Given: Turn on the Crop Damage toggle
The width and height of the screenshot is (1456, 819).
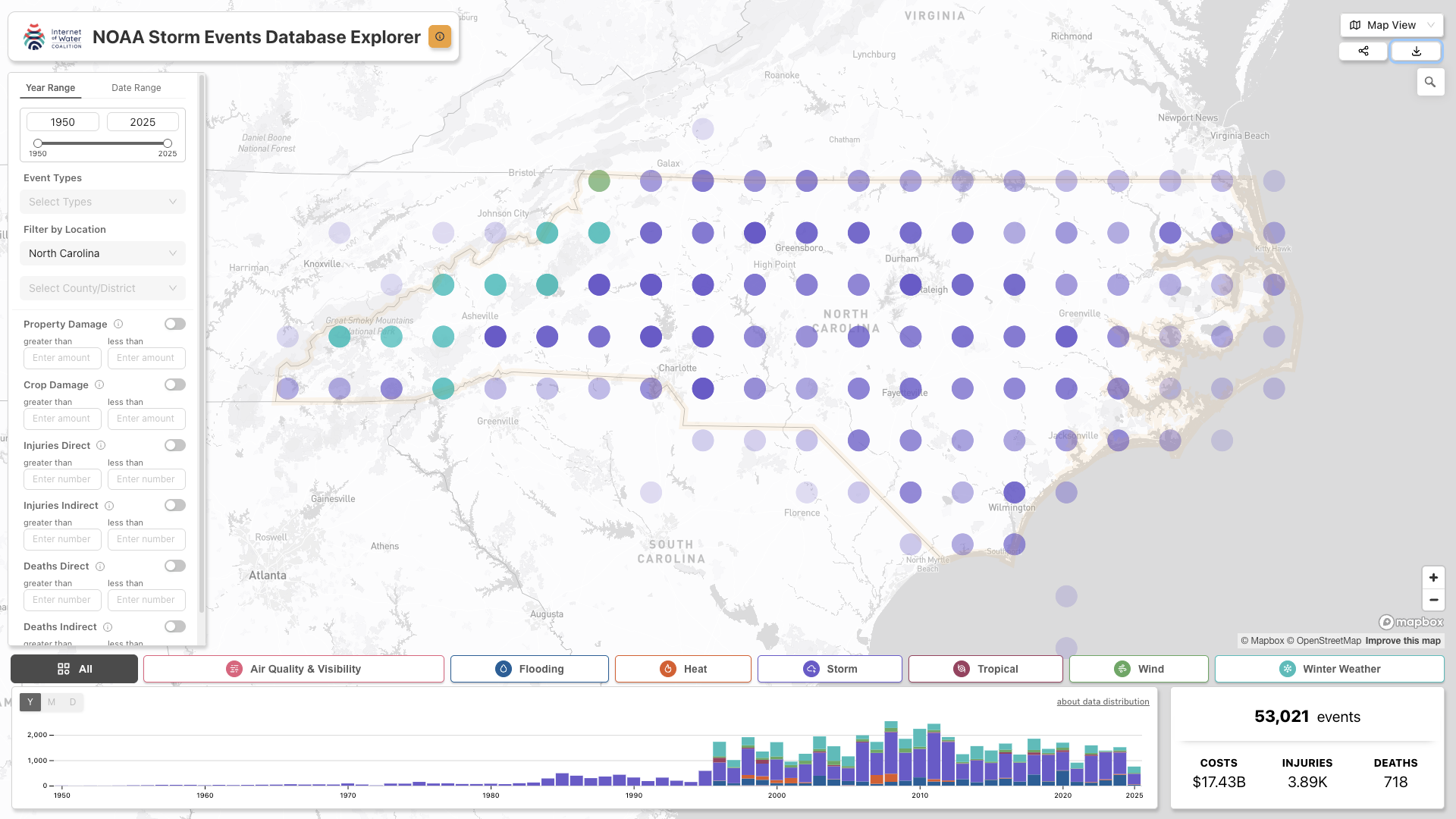Looking at the screenshot, I should [175, 384].
